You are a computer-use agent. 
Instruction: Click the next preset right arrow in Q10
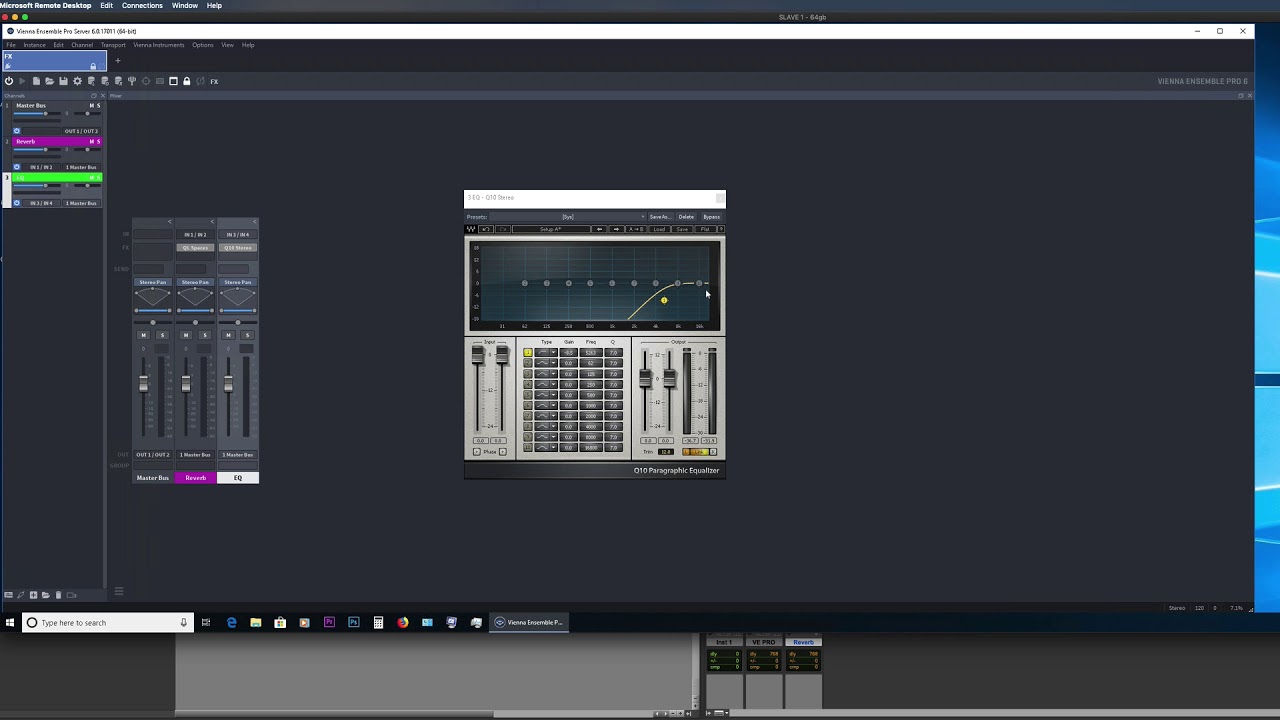pyautogui.click(x=616, y=229)
